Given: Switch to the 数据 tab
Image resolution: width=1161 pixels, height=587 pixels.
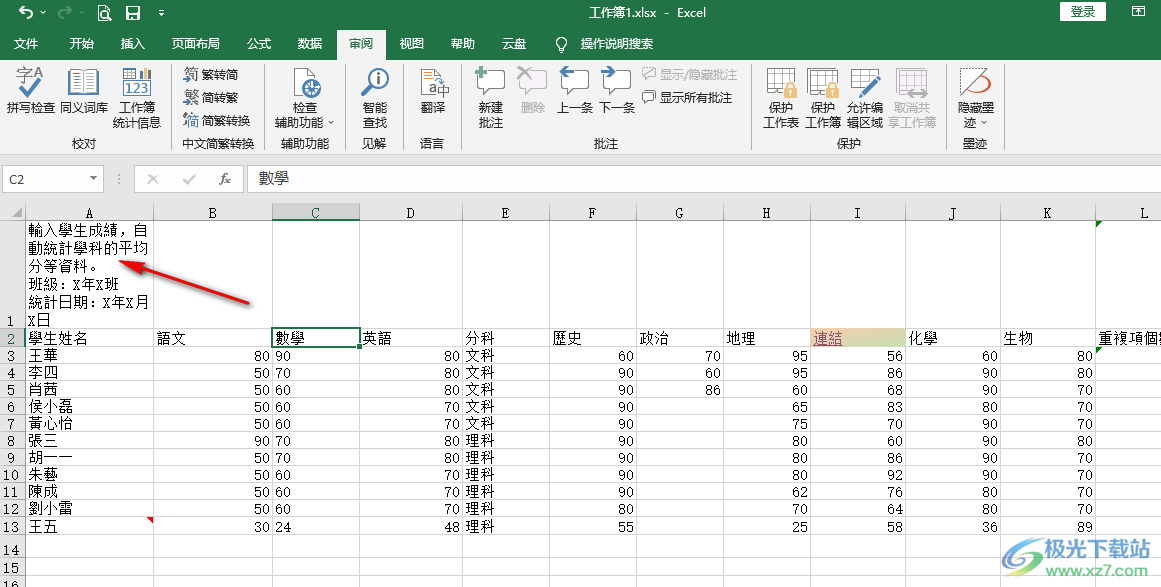Looking at the screenshot, I should (310, 44).
